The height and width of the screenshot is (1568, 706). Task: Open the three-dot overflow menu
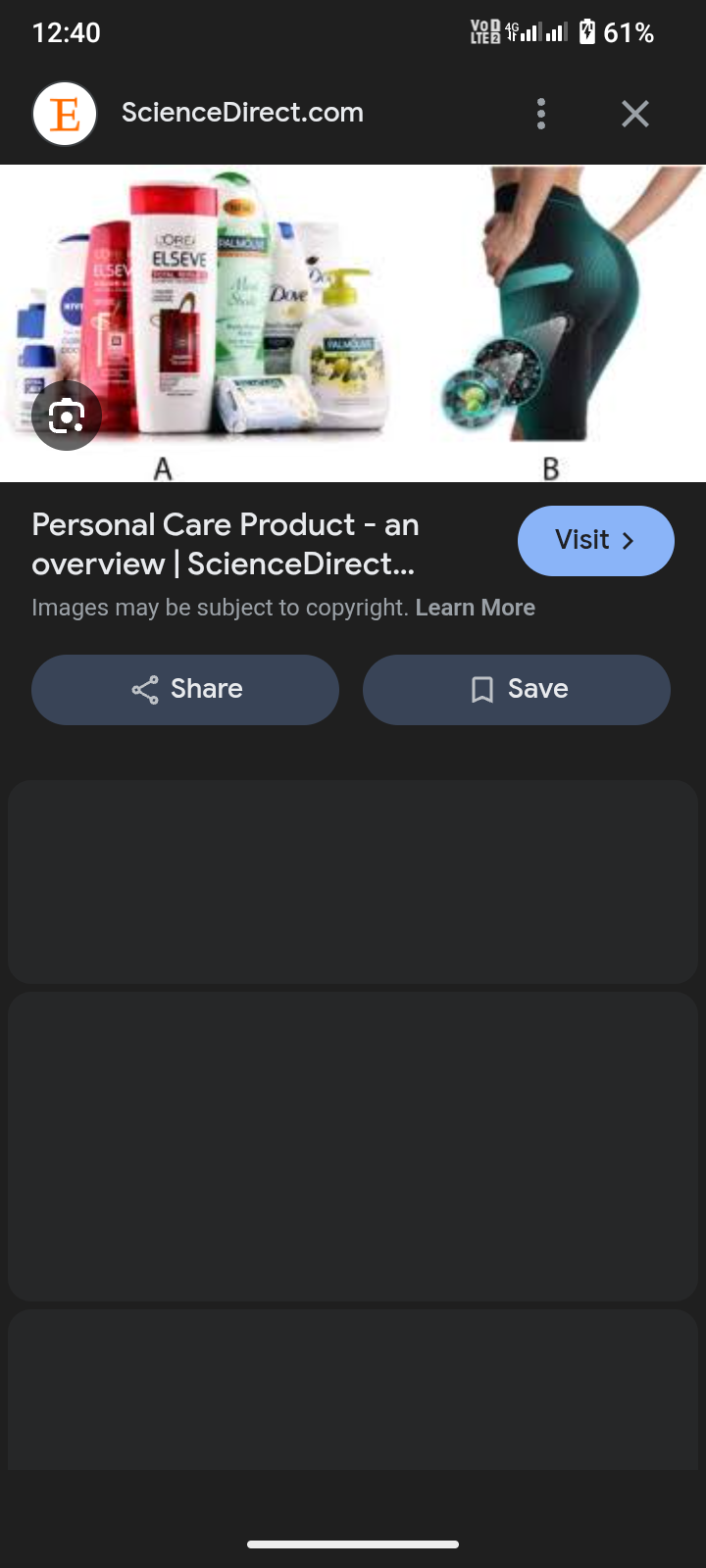541,114
